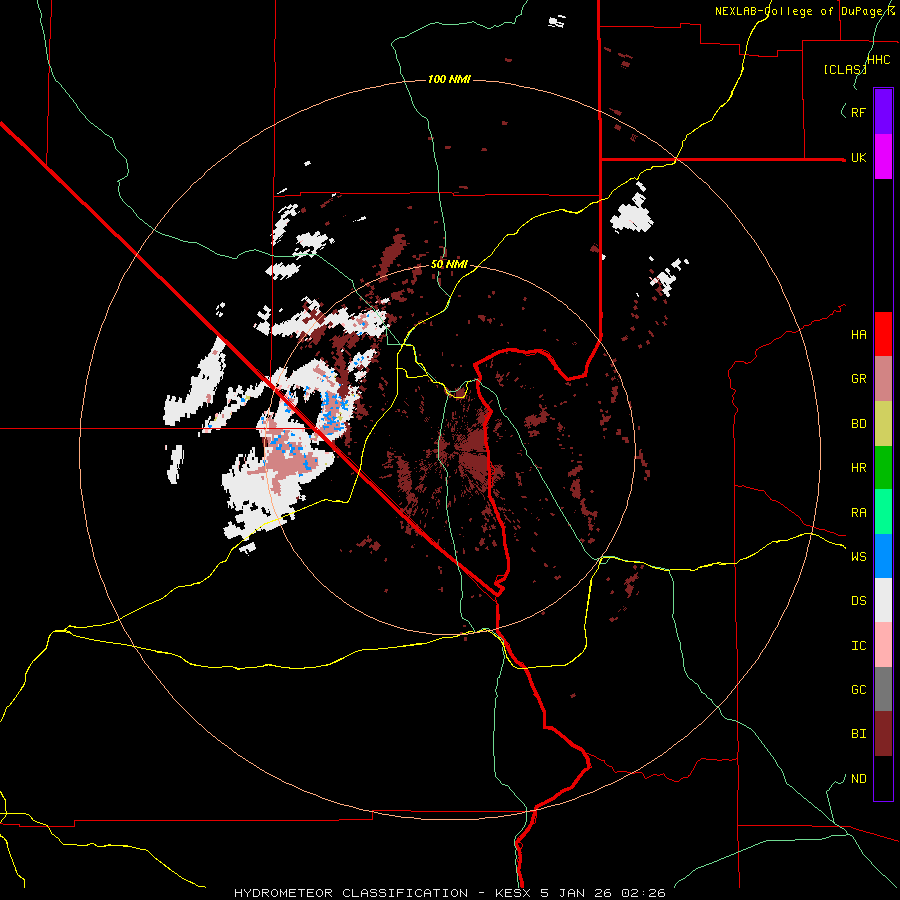The image size is (900, 900).
Task: Click the BI legend label
Action: (x=859, y=734)
